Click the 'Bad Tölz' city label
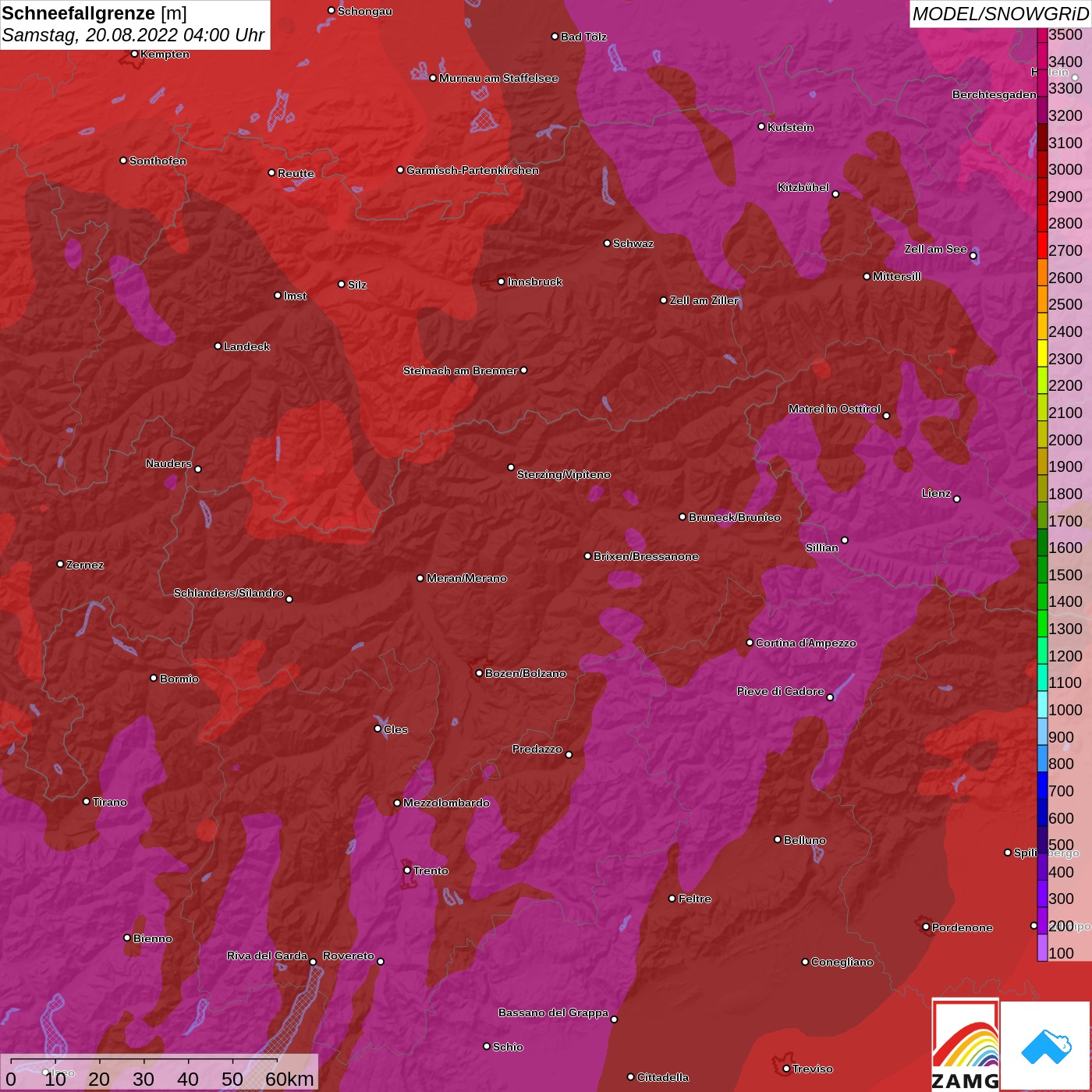 583,37
